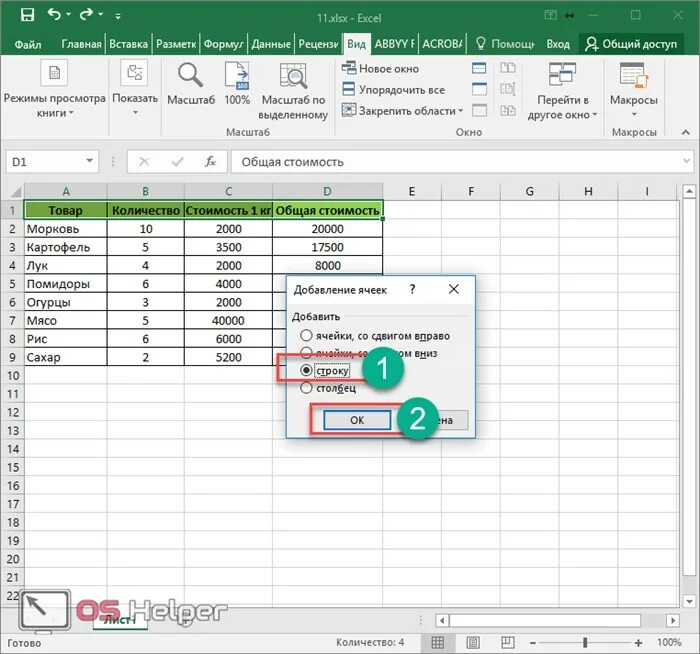Arrange all windows with Упорядочить все
This screenshot has height=654, width=700.
pos(393,90)
